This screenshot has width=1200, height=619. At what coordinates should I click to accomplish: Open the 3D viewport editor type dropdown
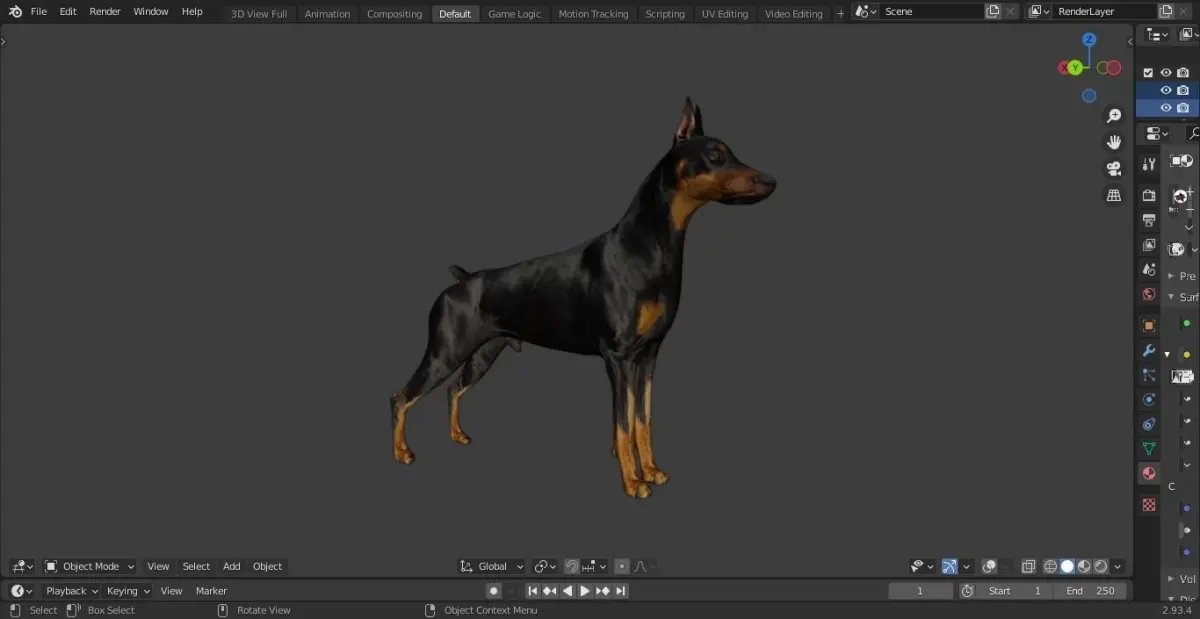[22, 566]
